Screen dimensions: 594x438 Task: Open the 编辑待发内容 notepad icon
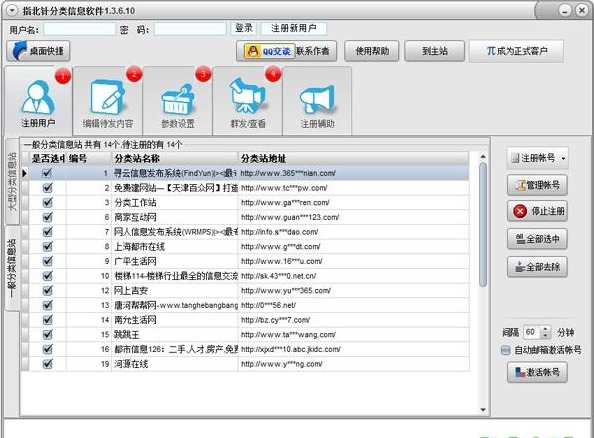(108, 97)
